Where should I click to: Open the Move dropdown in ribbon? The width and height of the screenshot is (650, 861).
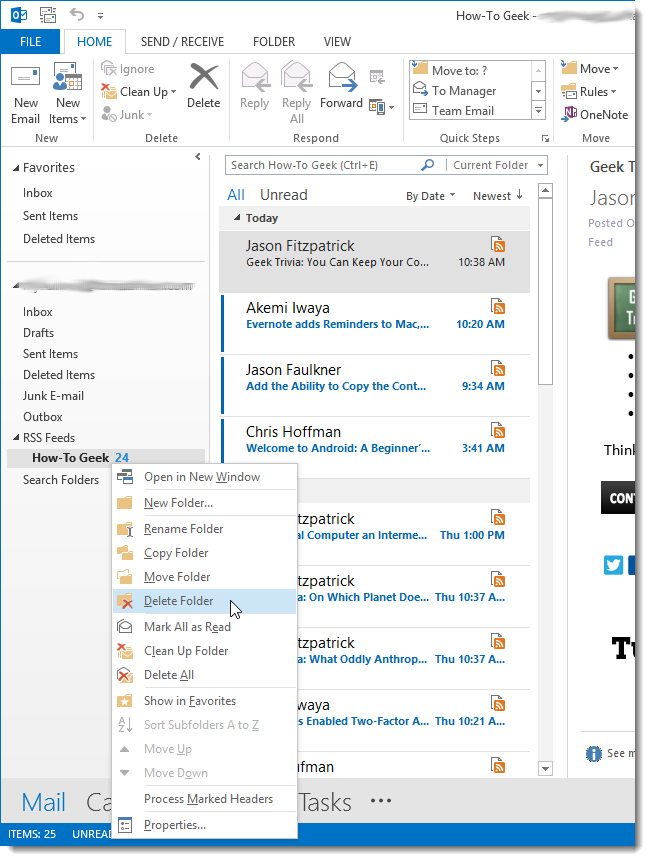pyautogui.click(x=615, y=69)
